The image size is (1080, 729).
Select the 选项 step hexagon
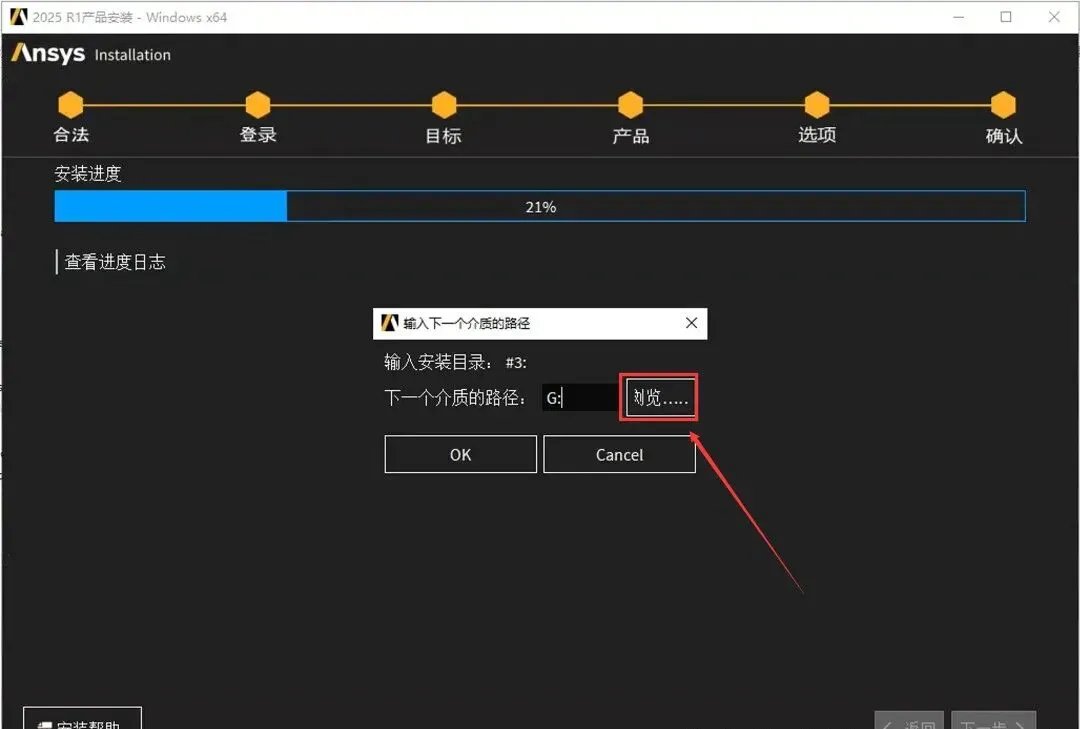click(x=817, y=105)
